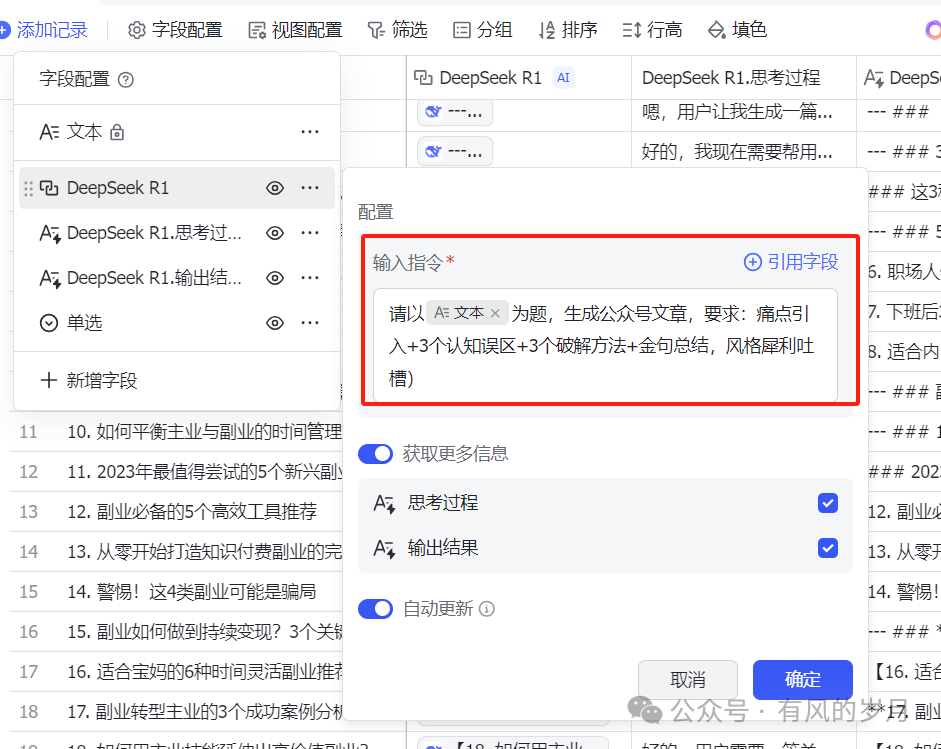
Task: Select the 单选 field row
Action: [177, 323]
